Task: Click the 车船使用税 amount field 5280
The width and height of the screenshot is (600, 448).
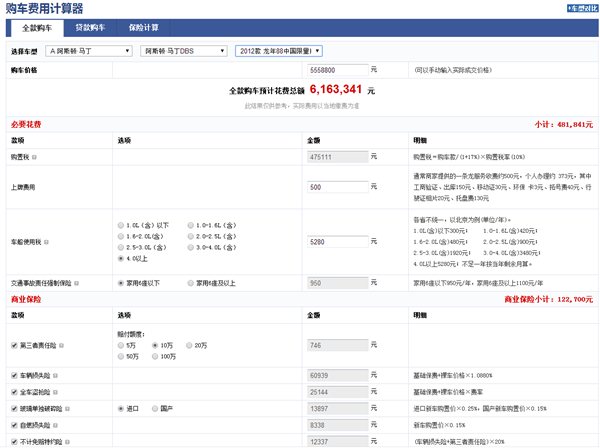Action: click(x=338, y=242)
